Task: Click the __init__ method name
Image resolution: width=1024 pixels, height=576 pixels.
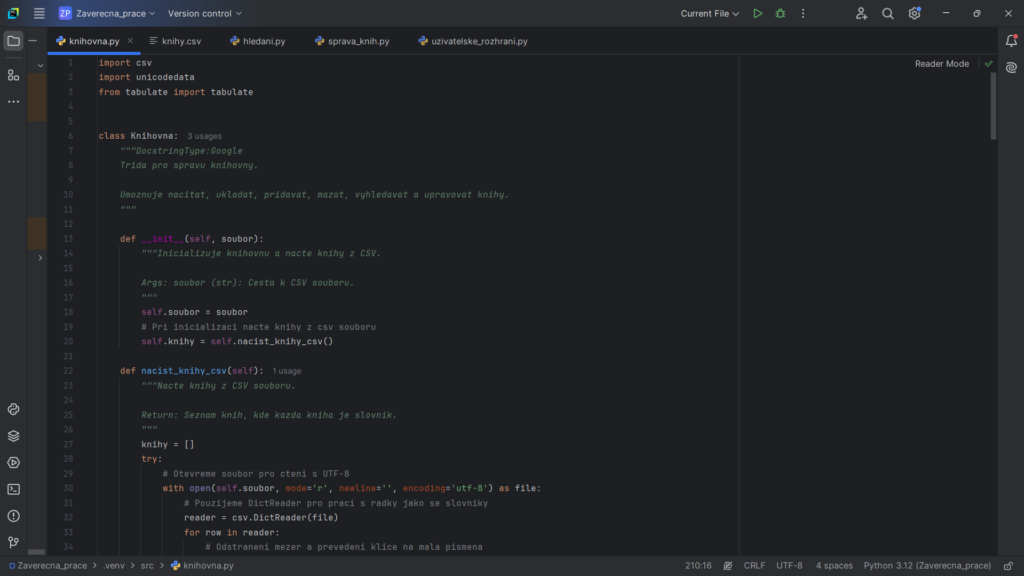Action: pyautogui.click(x=163, y=239)
